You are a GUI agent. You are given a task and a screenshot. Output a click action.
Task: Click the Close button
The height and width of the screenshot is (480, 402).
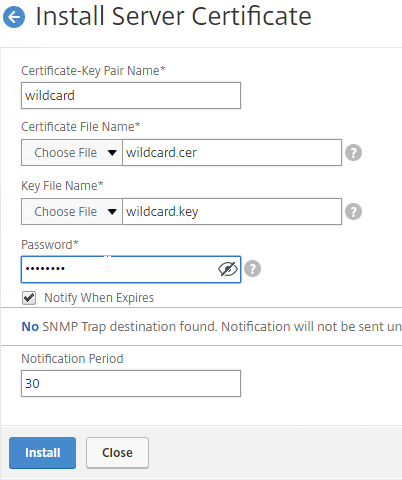point(117,453)
